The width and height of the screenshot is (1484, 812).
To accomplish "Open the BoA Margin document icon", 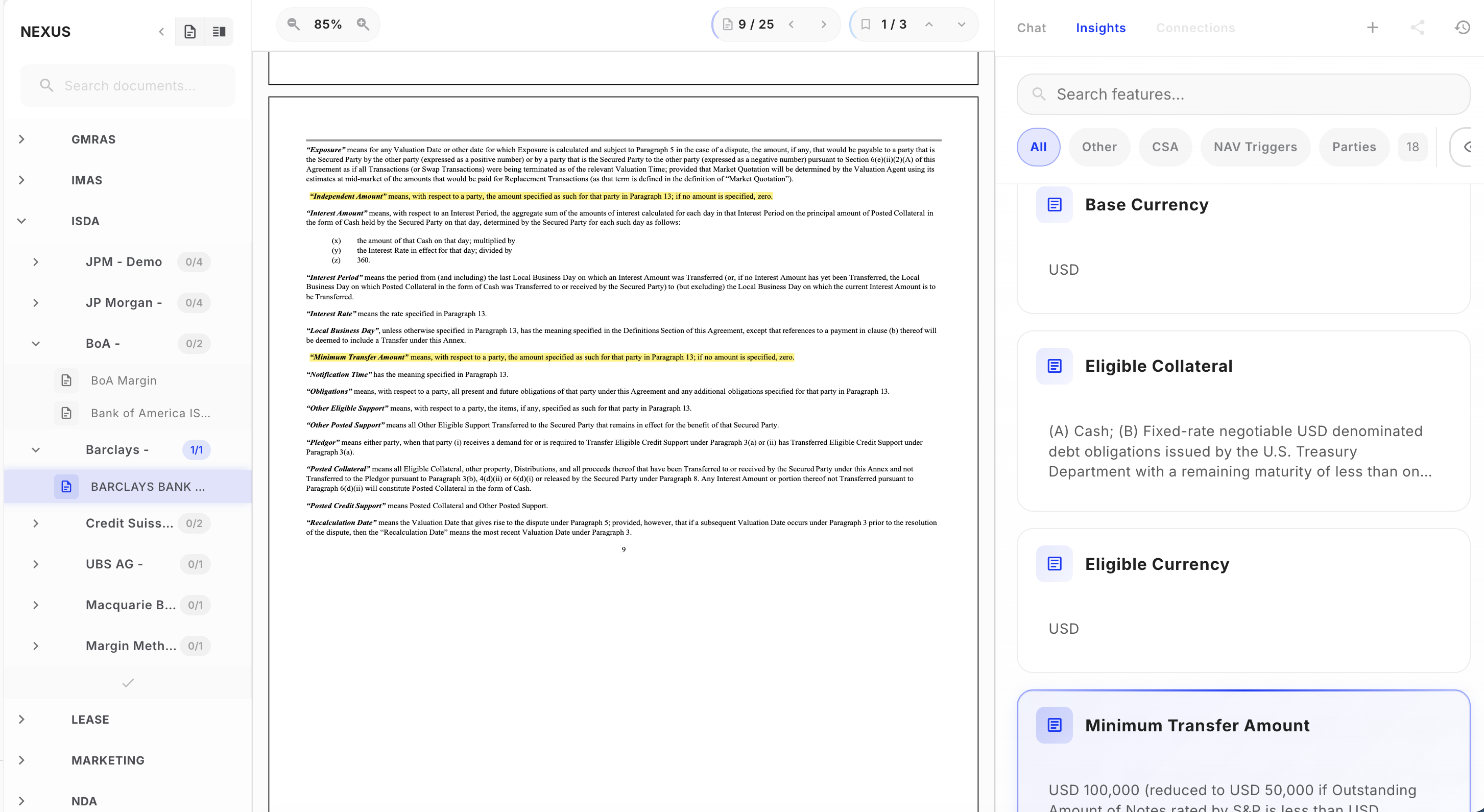I will 66,380.
